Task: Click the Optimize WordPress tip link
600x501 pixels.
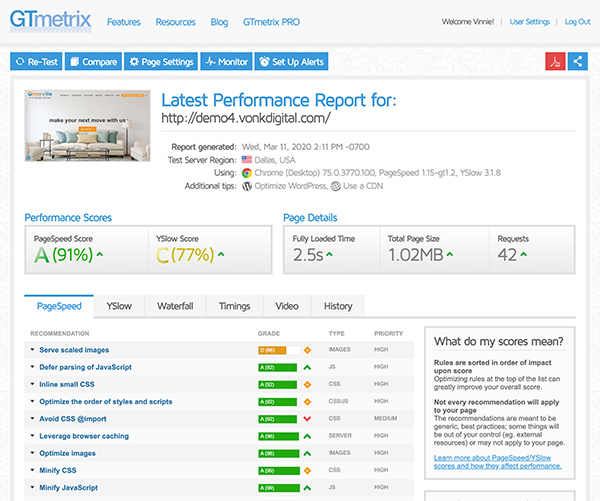Action: click(290, 186)
